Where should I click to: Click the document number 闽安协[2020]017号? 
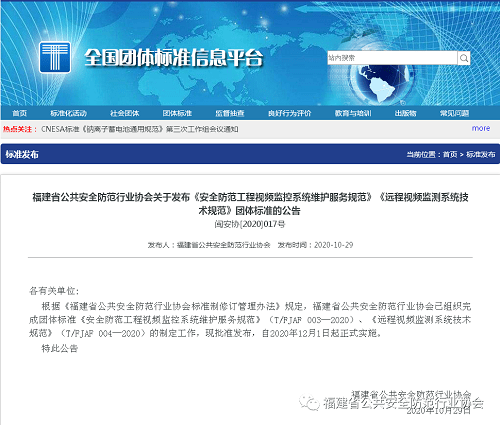click(x=250, y=224)
